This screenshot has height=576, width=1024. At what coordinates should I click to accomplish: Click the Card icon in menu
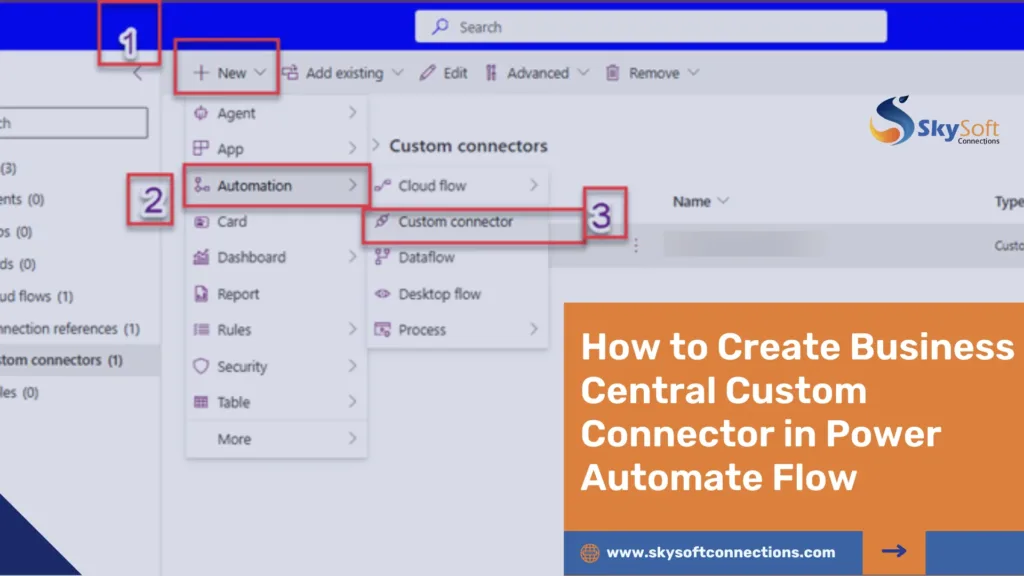(x=201, y=221)
